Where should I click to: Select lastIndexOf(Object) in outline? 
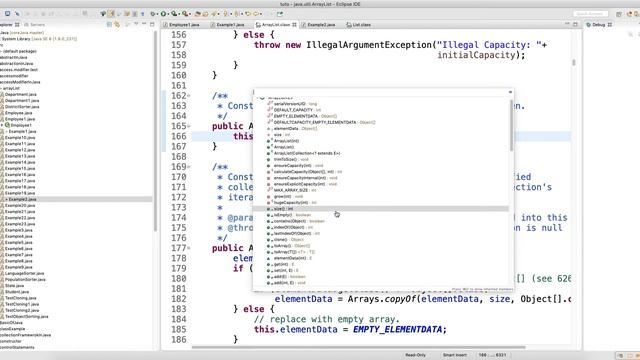(292, 233)
